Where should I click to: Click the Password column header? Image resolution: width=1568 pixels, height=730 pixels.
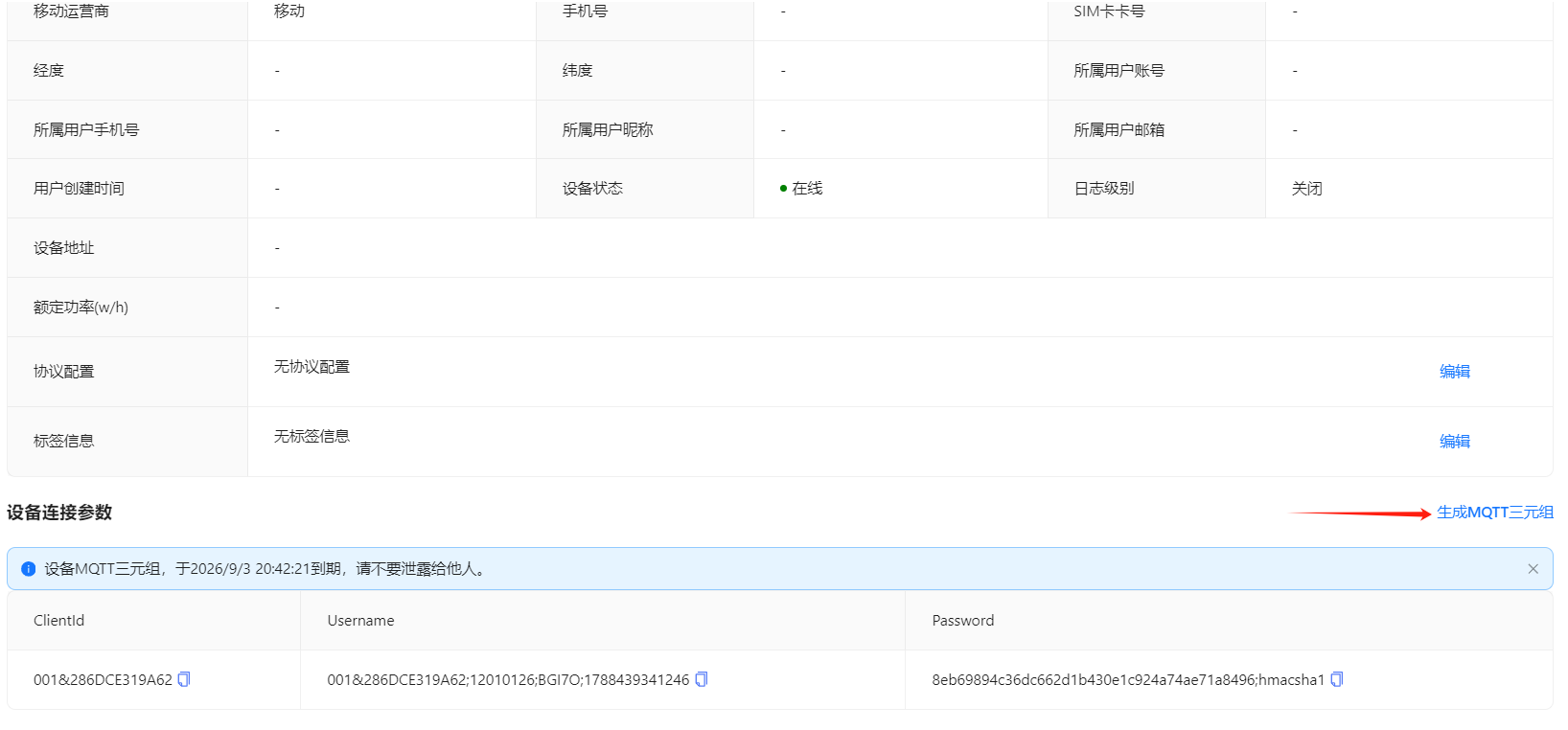(962, 621)
